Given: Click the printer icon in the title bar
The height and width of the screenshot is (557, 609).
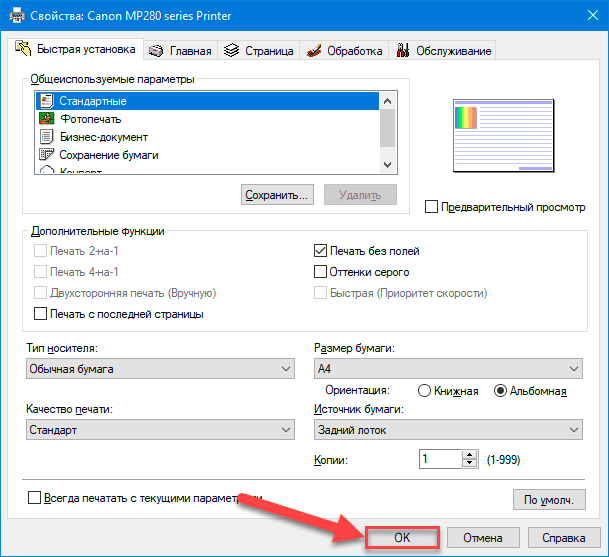Looking at the screenshot, I should pyautogui.click(x=16, y=16).
